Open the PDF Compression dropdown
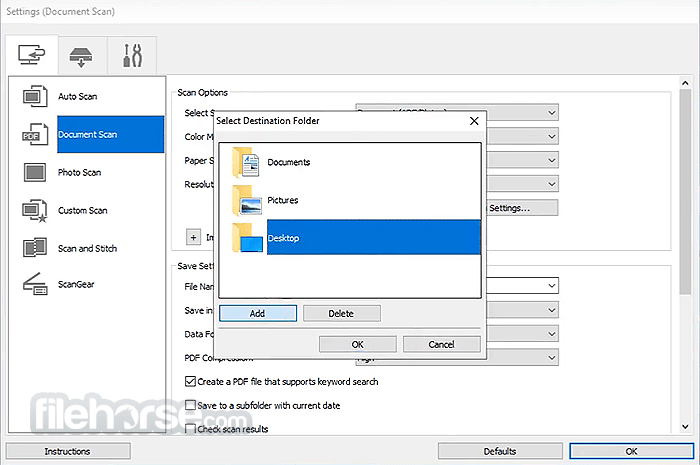Screen dimensions: 700x465 pyautogui.click(x=552, y=357)
